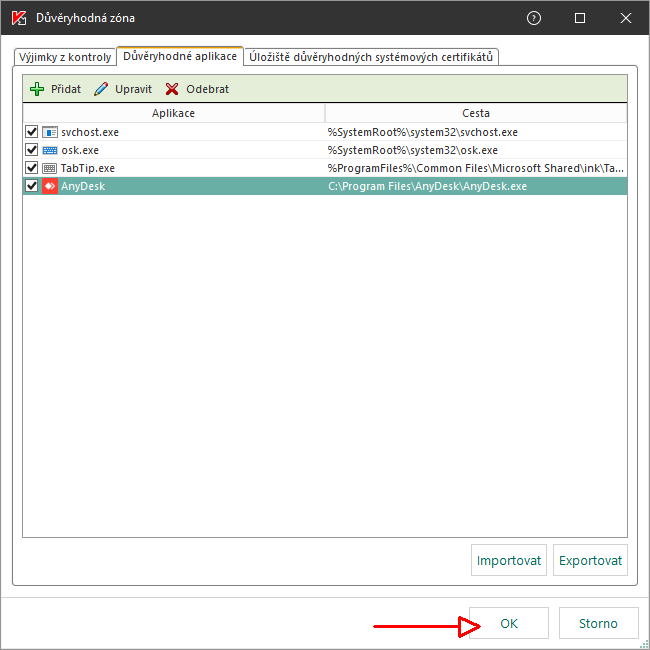Cancel with the Storno button

coord(598,623)
